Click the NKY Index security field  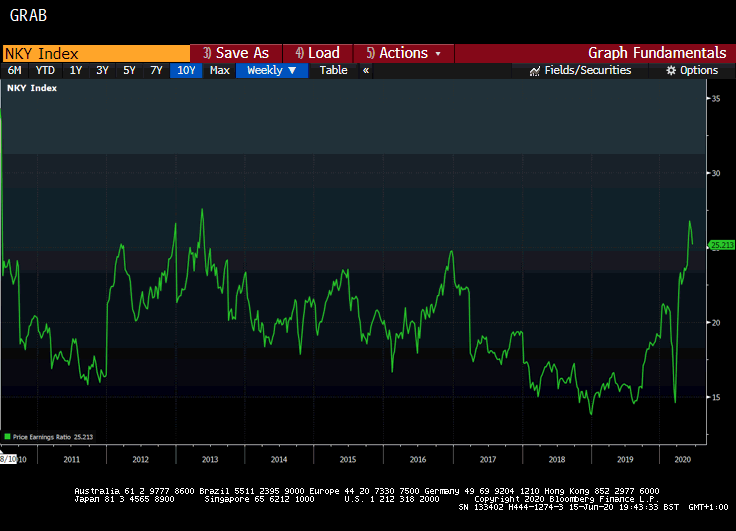tap(95, 53)
